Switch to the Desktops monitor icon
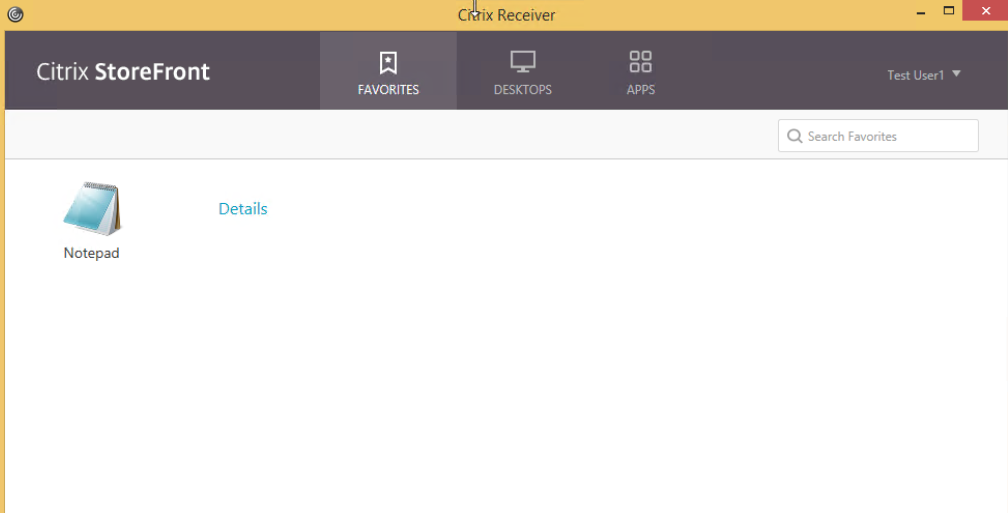 tap(523, 62)
